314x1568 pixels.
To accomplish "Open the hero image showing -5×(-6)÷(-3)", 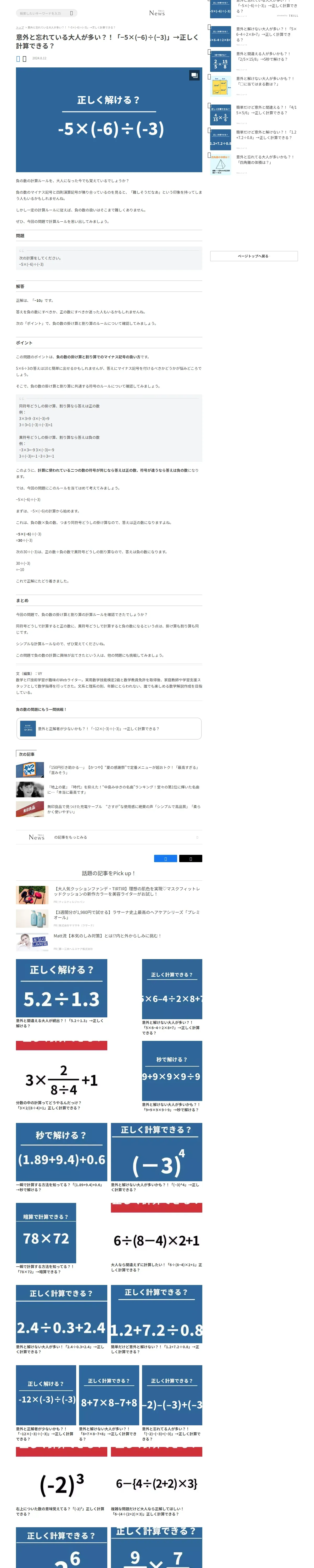I will point(109,120).
